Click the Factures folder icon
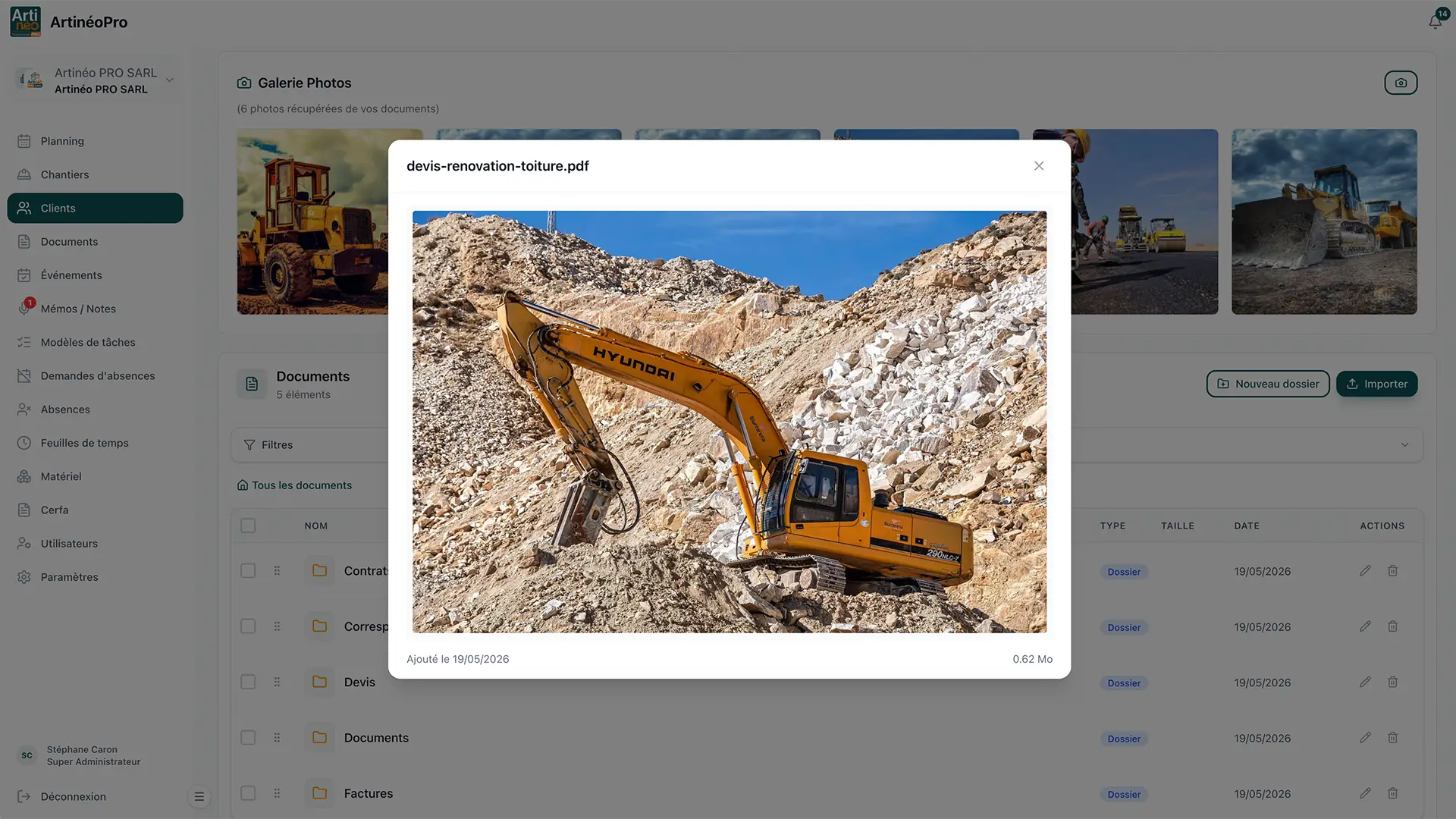 pyautogui.click(x=320, y=793)
